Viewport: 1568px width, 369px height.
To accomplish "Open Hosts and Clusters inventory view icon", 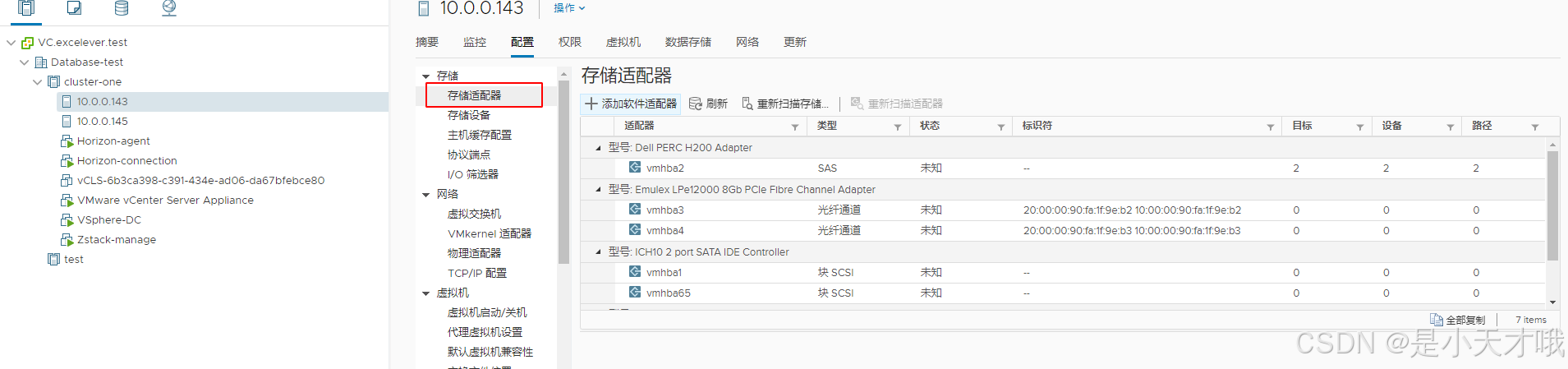I will (26, 8).
